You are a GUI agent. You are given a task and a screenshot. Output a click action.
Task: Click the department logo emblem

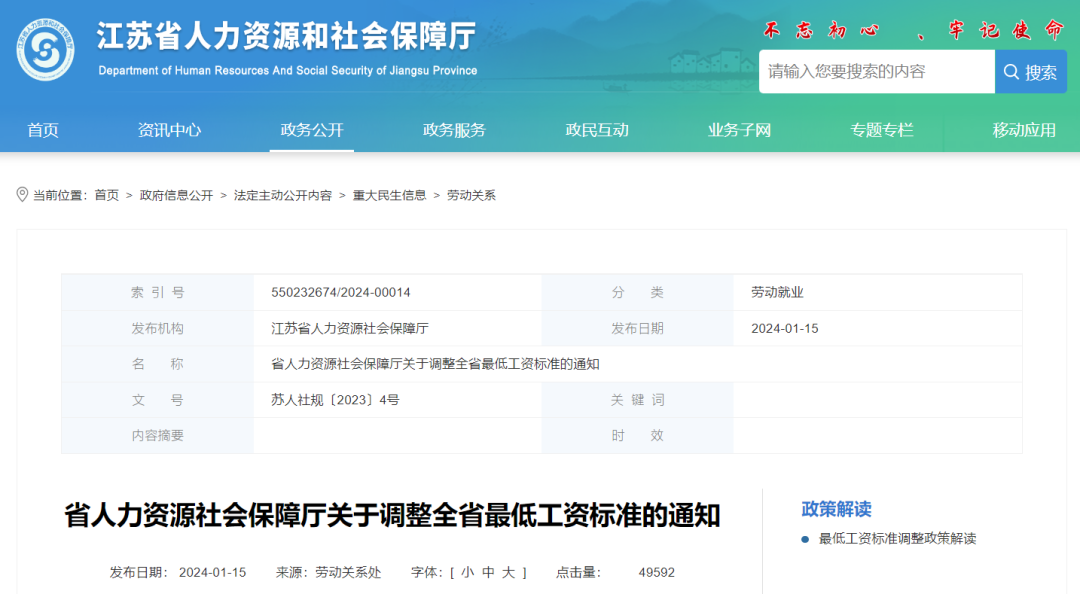(x=45, y=50)
